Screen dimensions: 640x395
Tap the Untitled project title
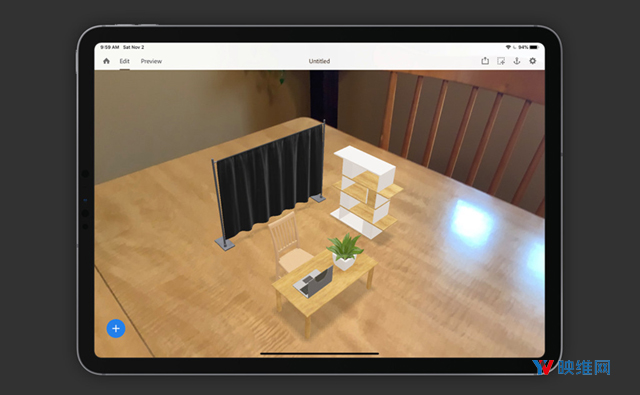click(319, 61)
